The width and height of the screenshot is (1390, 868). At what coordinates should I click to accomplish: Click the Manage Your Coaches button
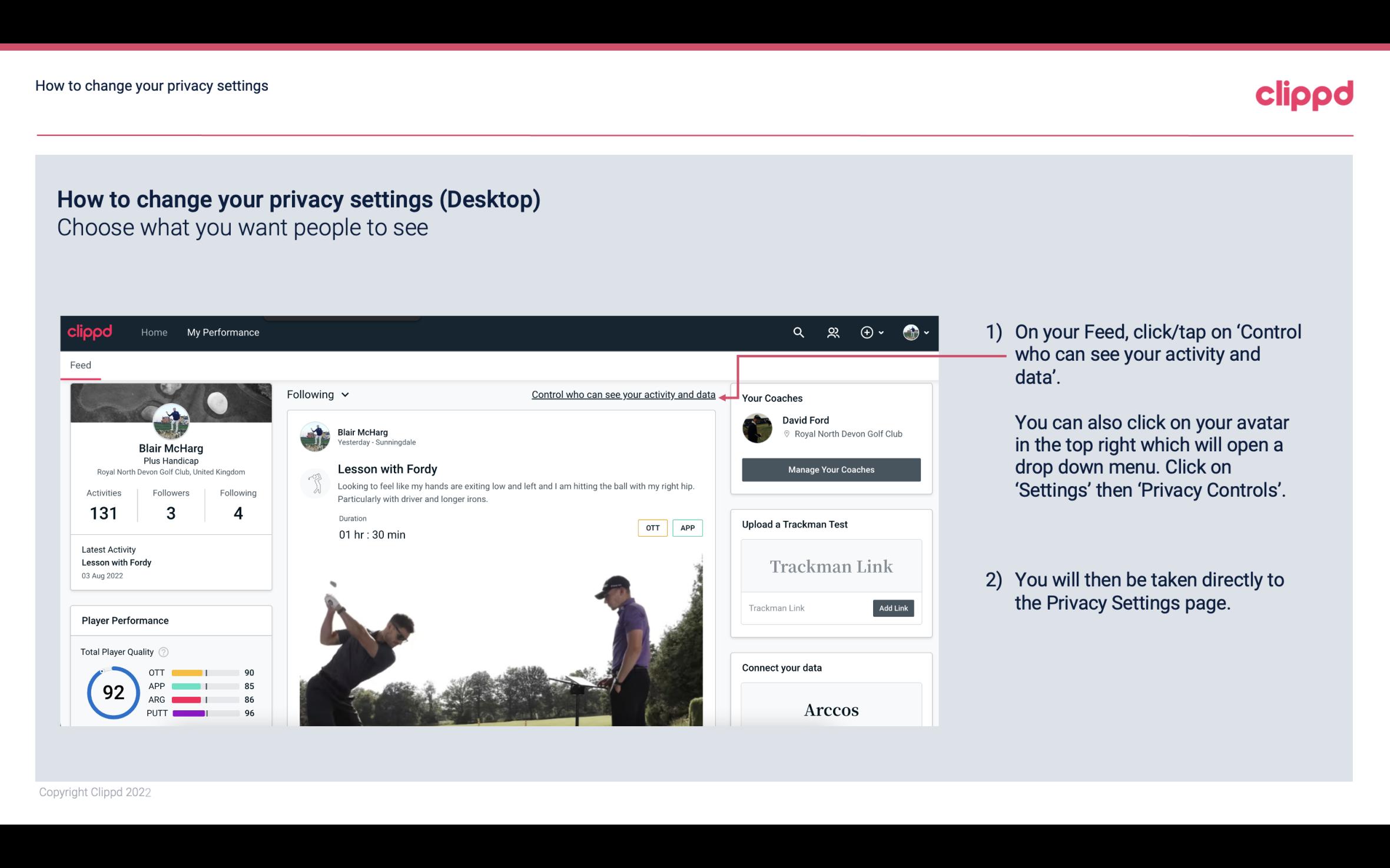(x=830, y=469)
